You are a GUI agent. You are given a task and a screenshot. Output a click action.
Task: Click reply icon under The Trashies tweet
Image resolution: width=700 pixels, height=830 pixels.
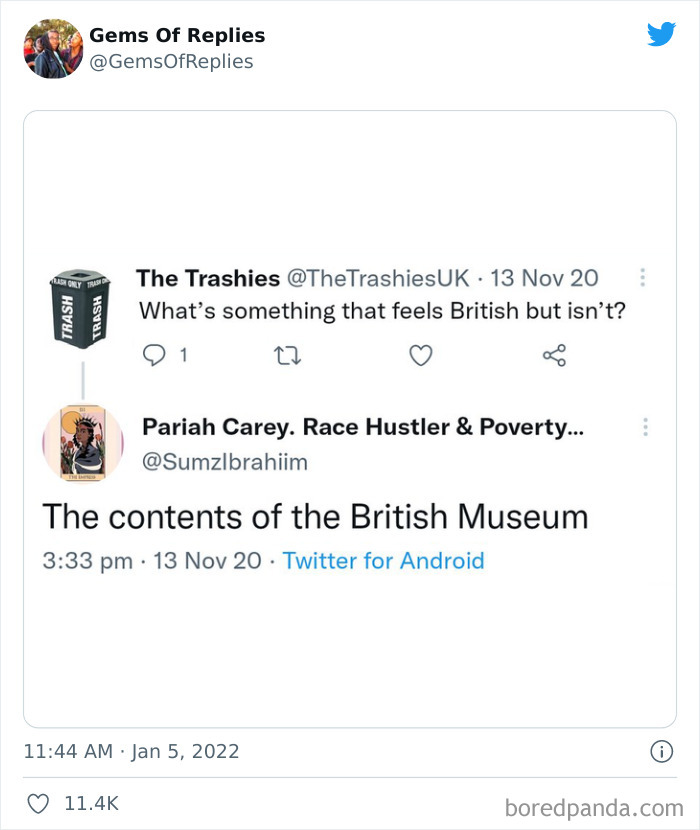[x=154, y=355]
